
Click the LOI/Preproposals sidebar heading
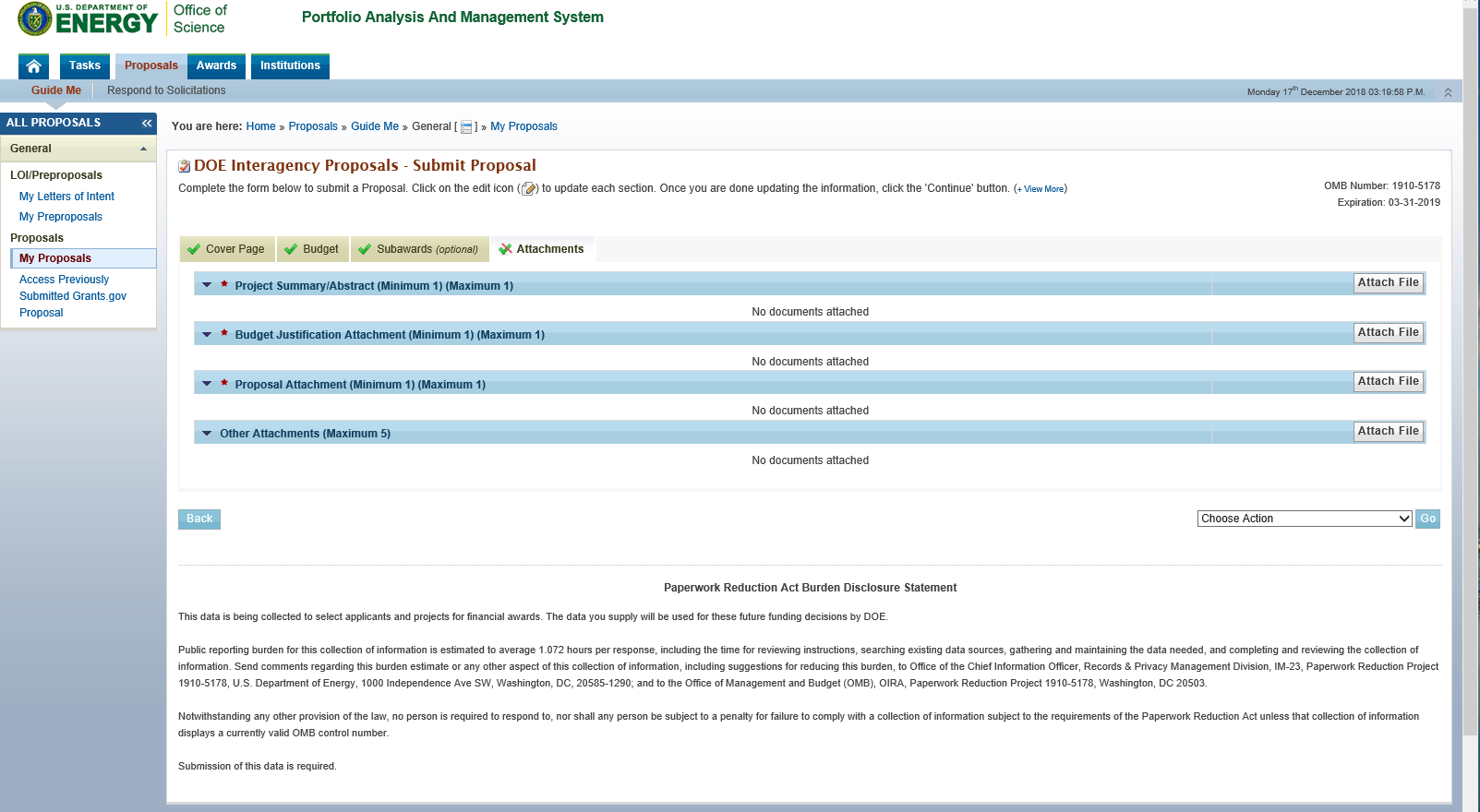click(x=56, y=175)
